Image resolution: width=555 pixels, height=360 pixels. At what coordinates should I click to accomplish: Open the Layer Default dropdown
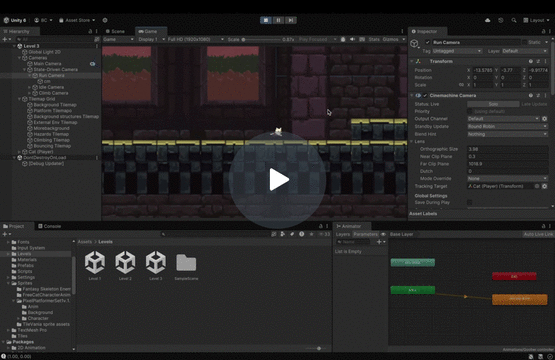[525, 51]
